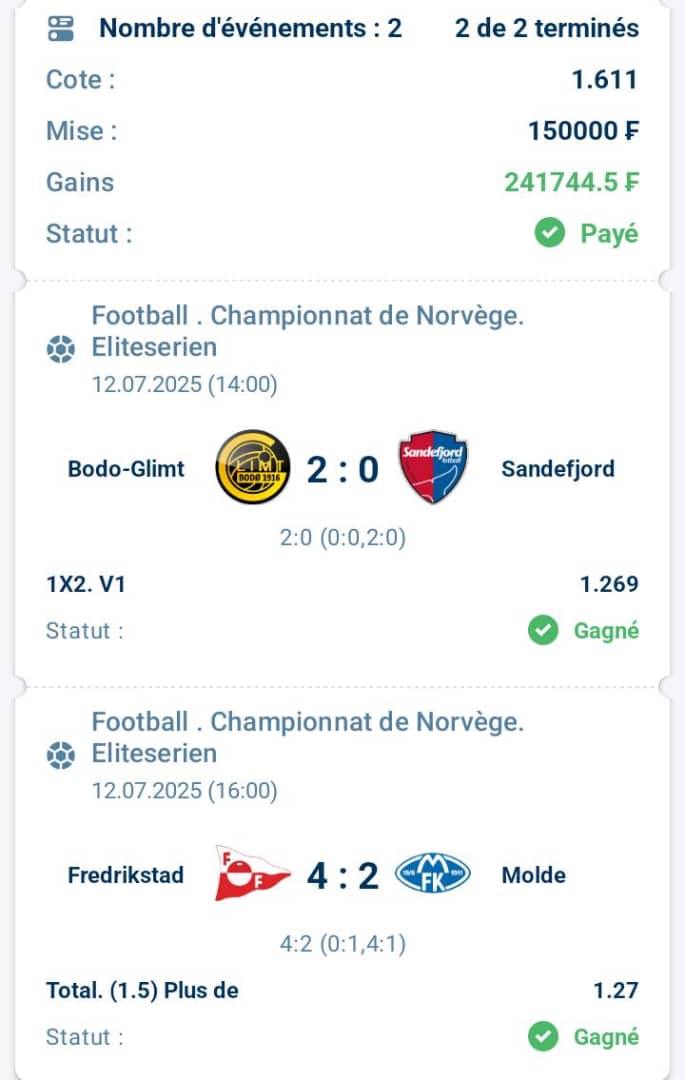Screen dimensions: 685x1080
Task: Click the Gains amount 241744.5
Action: [571, 183]
